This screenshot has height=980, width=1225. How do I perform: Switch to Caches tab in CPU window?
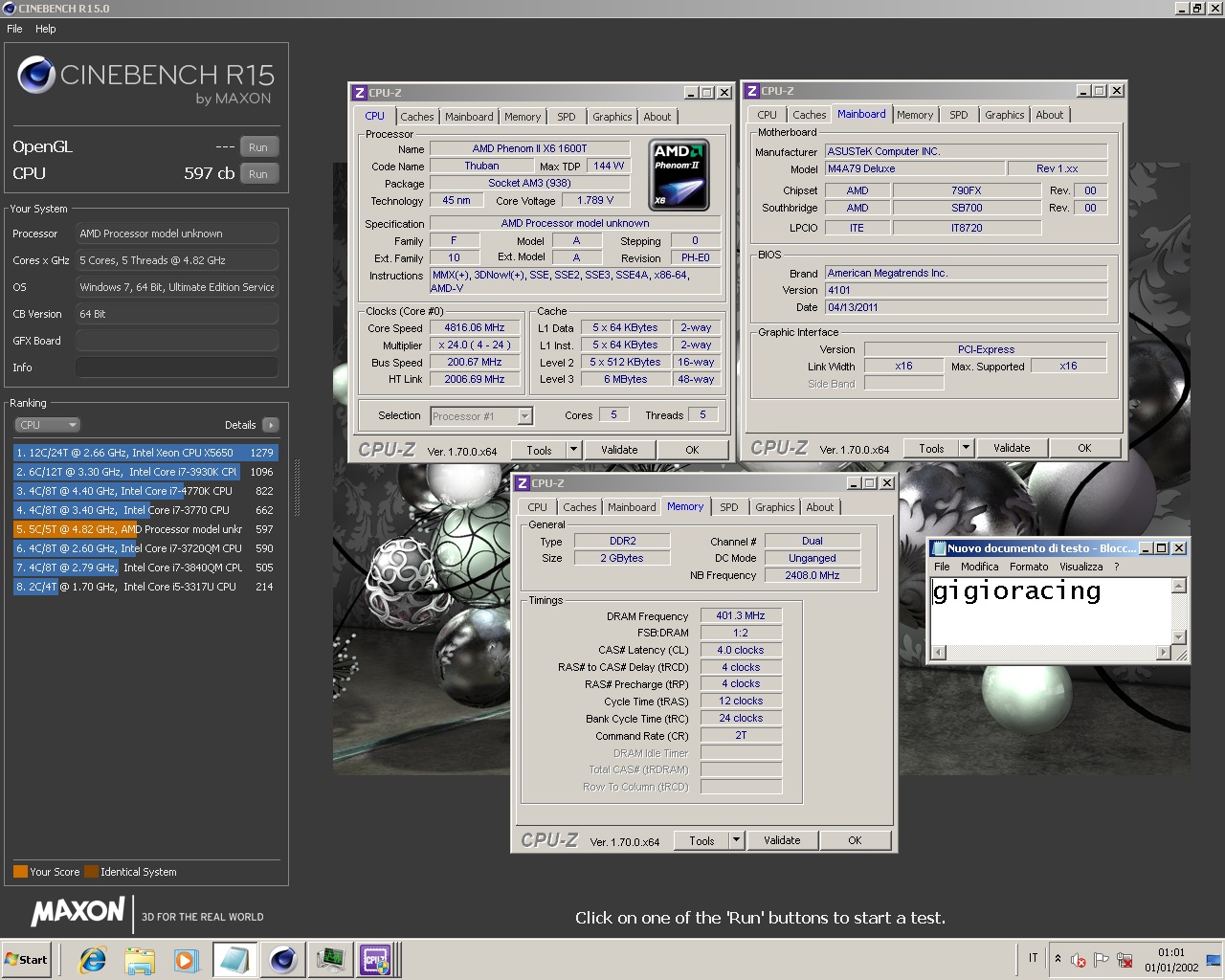417,117
